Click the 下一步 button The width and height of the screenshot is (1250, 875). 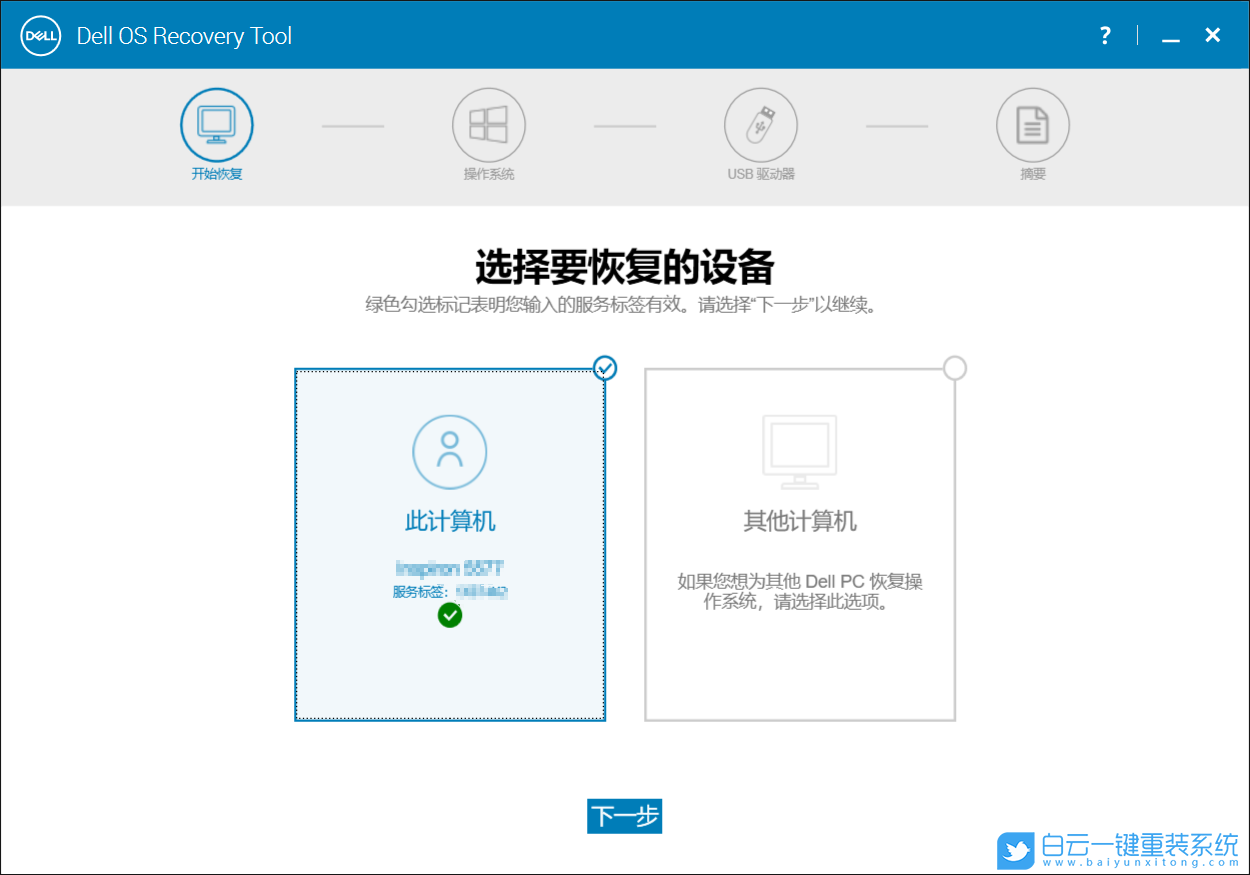[x=624, y=816]
